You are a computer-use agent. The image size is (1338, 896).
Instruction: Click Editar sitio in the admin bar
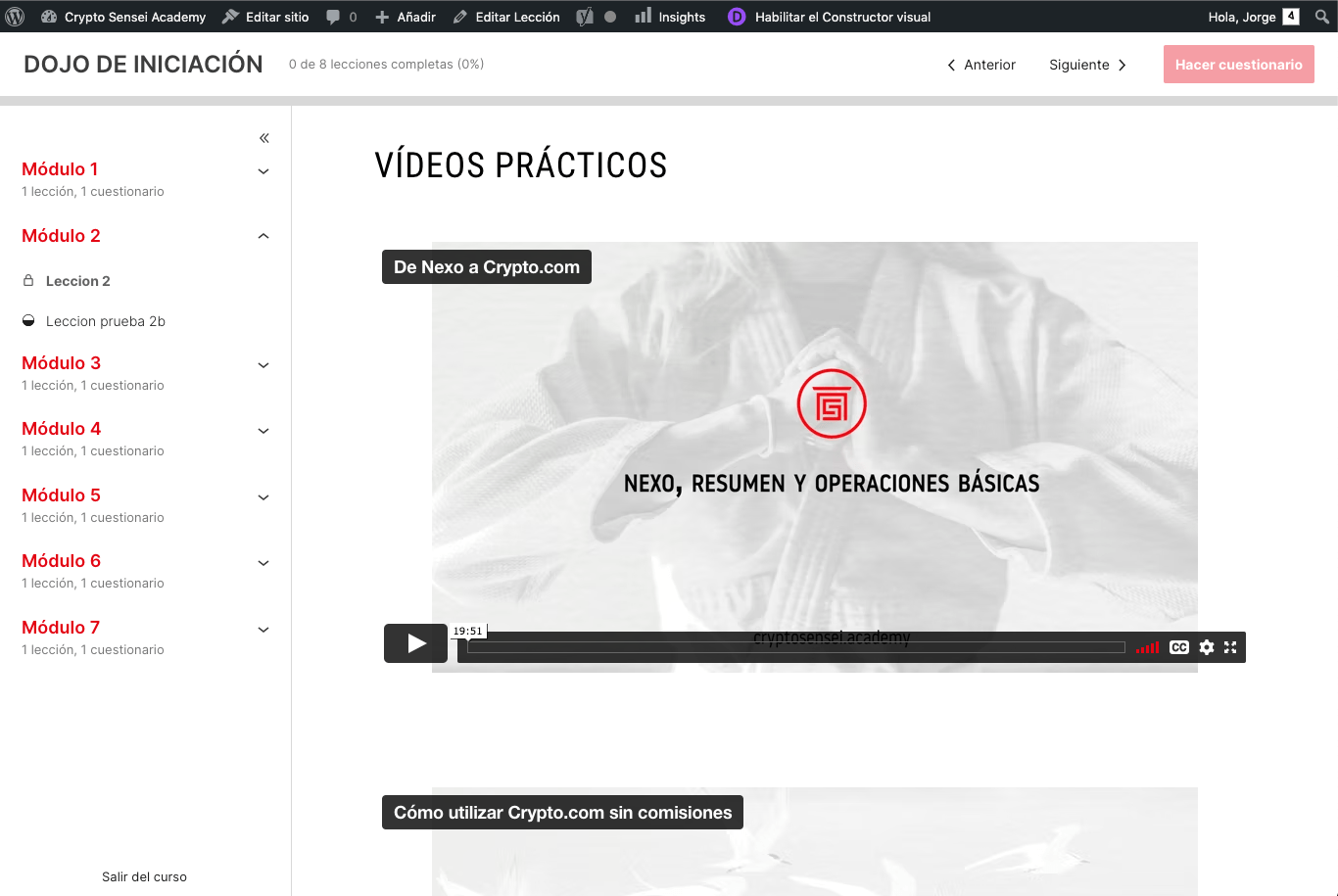point(265,17)
